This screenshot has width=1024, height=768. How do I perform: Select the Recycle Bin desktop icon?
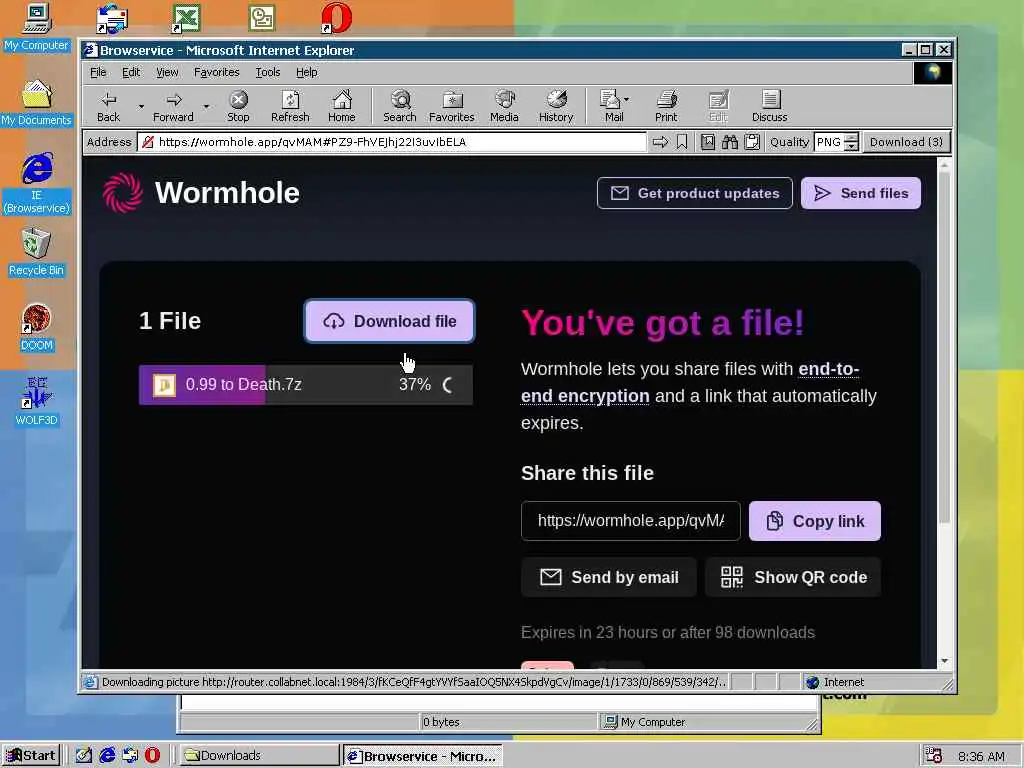pyautogui.click(x=37, y=253)
